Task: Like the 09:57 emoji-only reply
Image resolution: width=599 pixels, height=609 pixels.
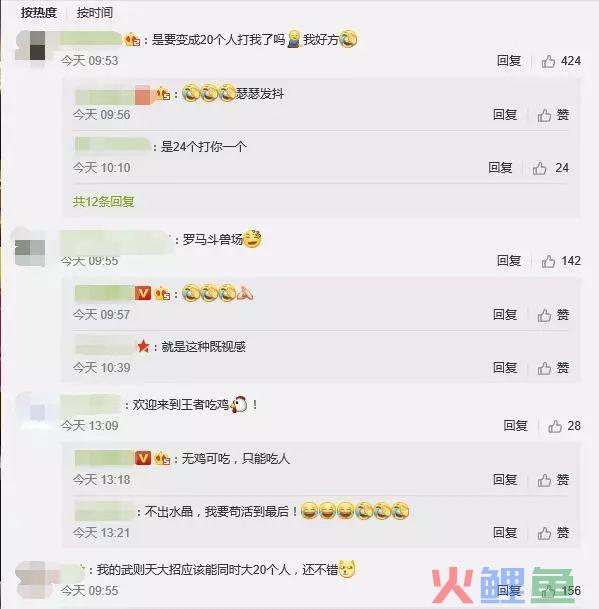Action: click(553, 315)
